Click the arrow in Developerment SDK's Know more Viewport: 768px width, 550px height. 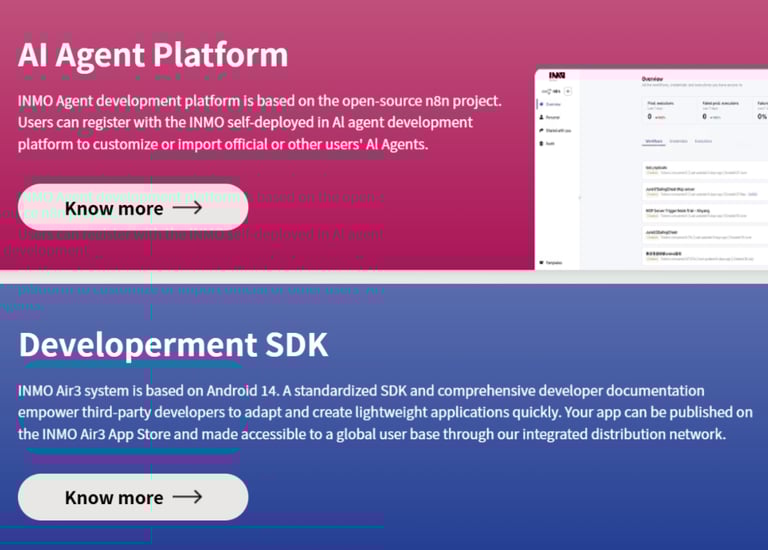click(x=188, y=497)
